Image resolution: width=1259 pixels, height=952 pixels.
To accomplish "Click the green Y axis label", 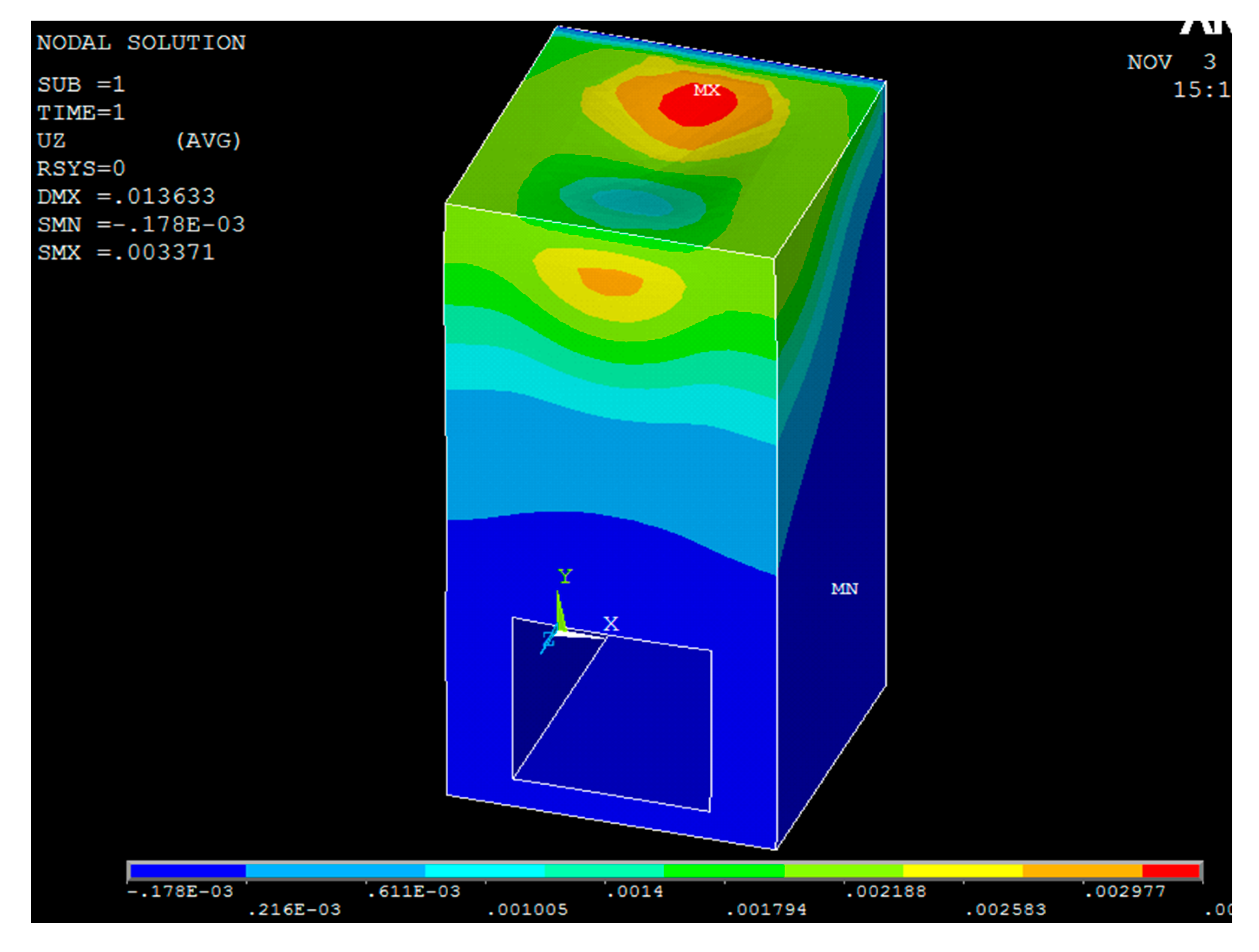I will [x=564, y=576].
